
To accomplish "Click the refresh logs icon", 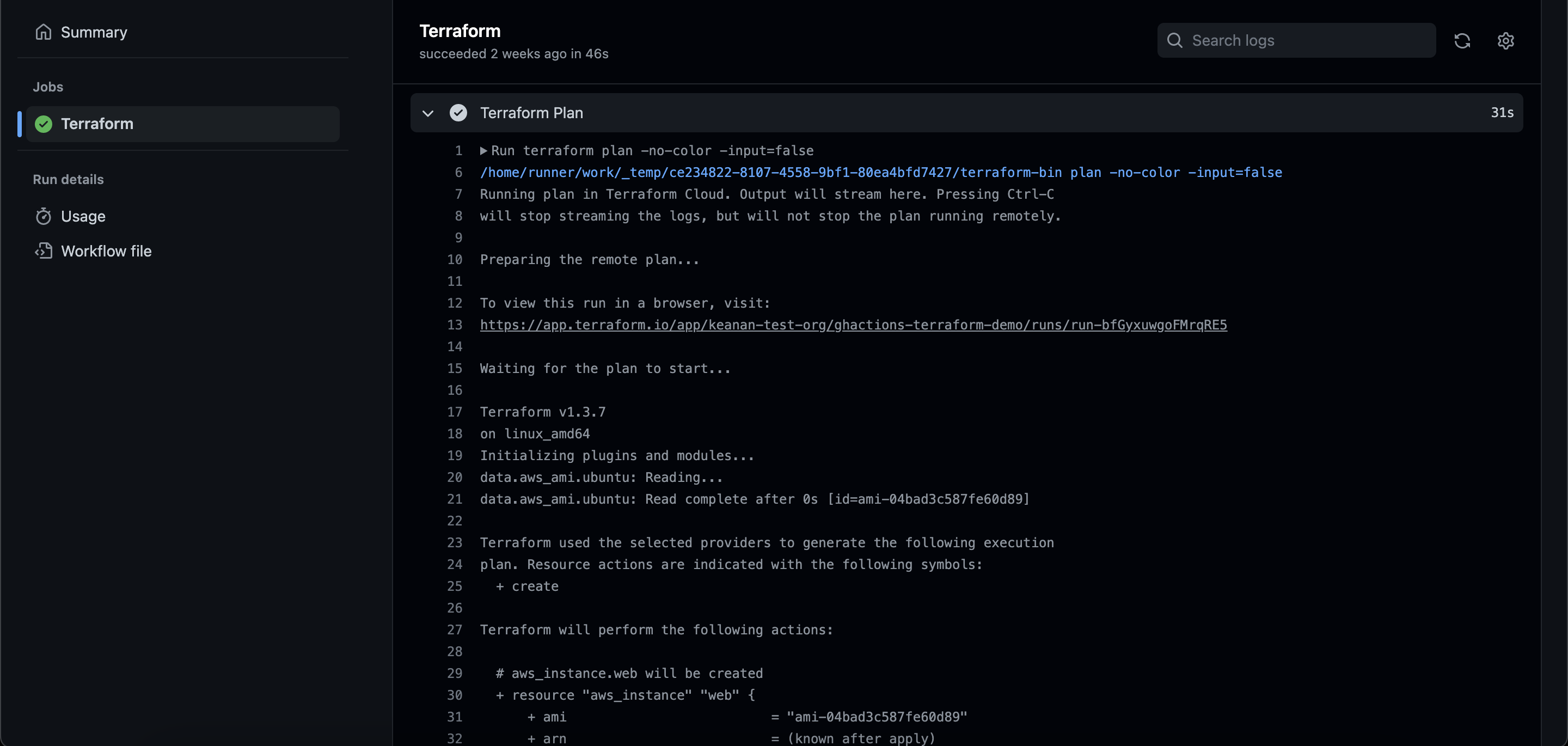I will tap(1461, 41).
